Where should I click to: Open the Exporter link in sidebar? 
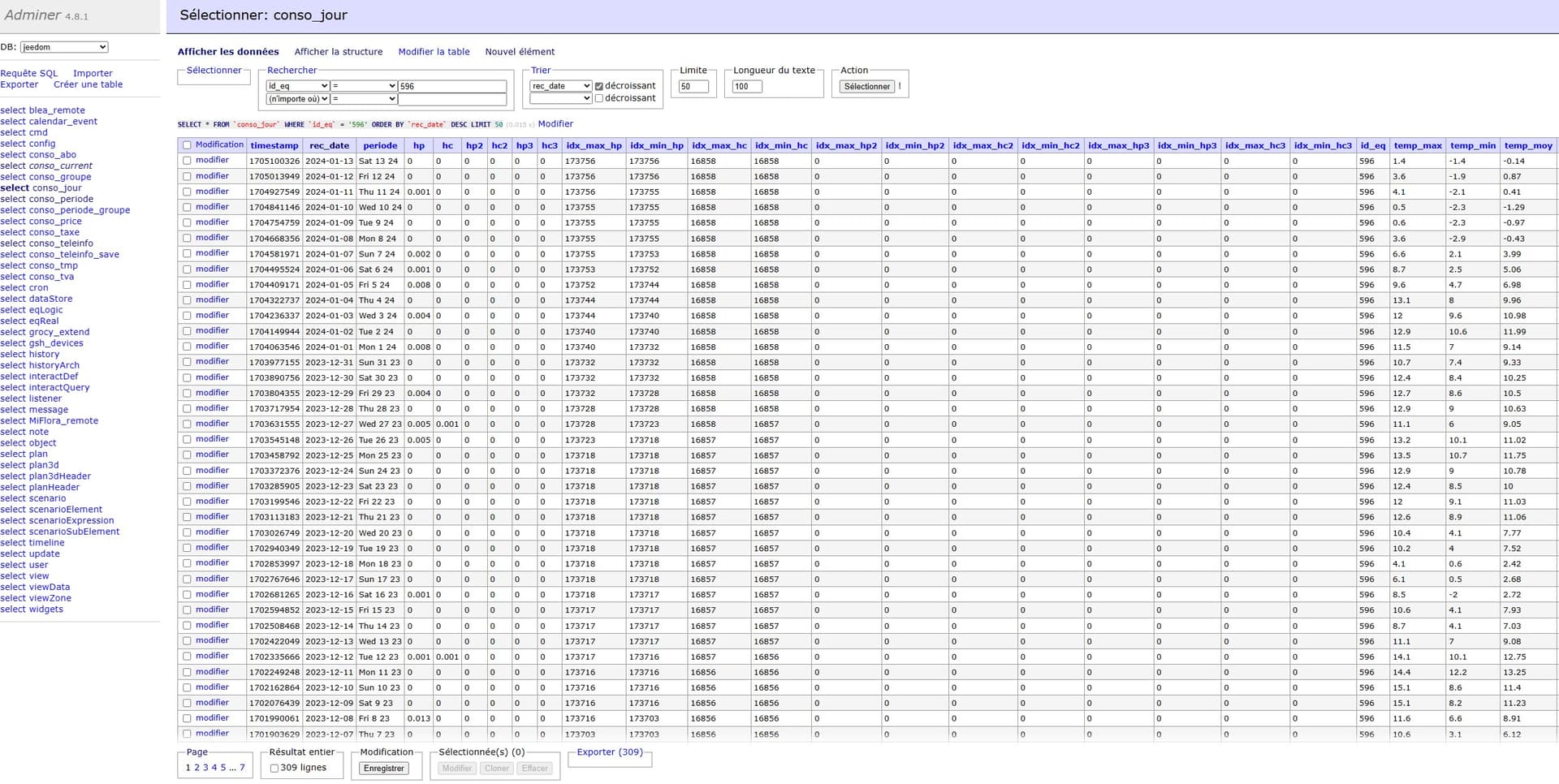19,84
